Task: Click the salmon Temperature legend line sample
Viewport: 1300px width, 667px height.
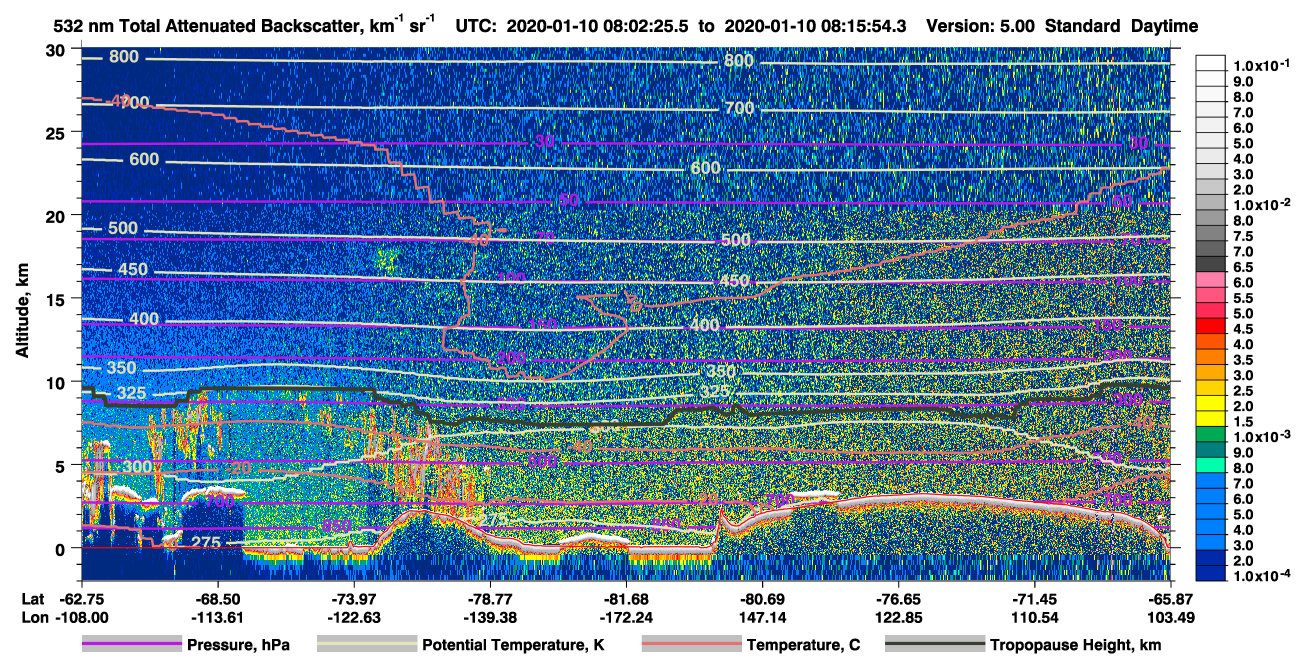Action: 691,645
